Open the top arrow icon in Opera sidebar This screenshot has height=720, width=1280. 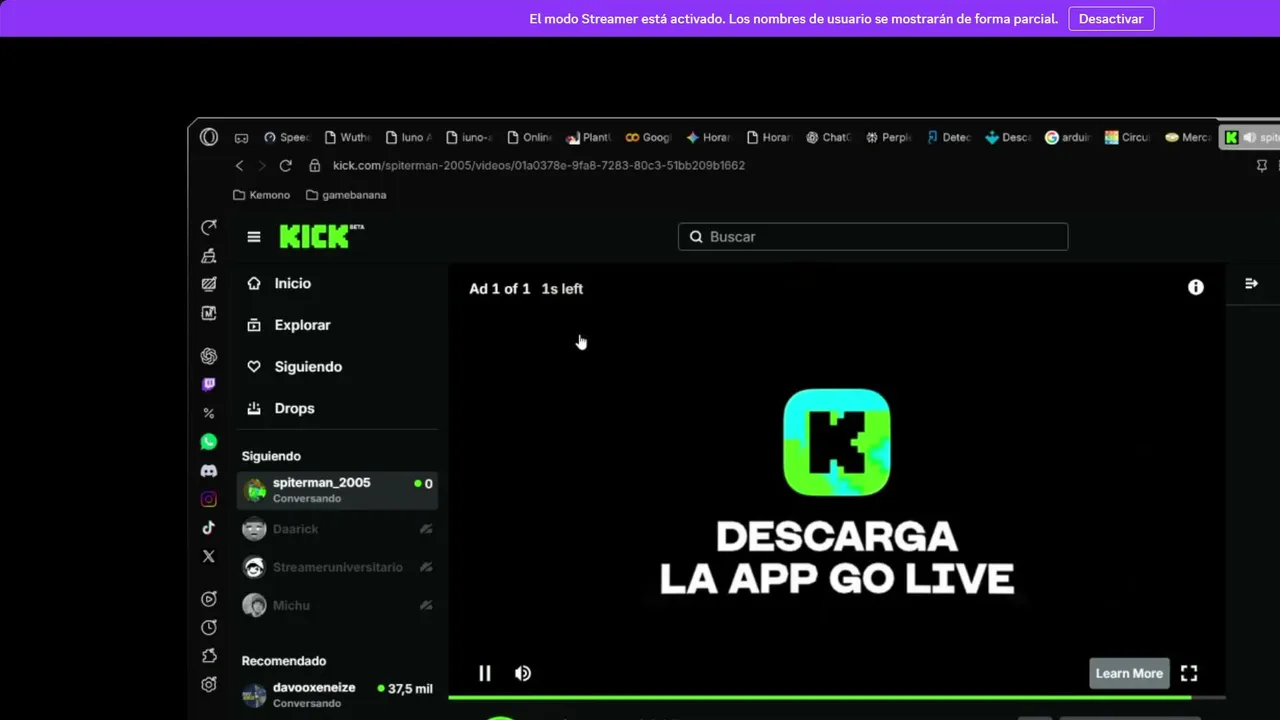click(209, 227)
